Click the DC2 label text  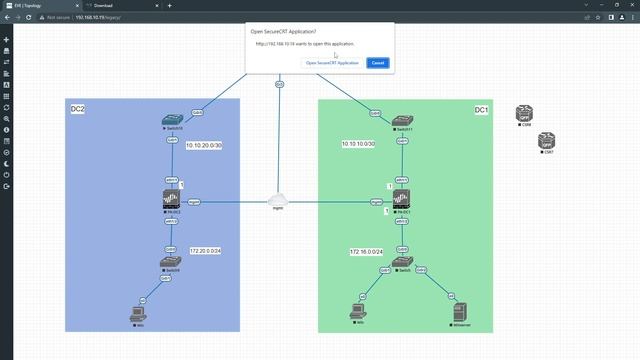click(x=78, y=109)
